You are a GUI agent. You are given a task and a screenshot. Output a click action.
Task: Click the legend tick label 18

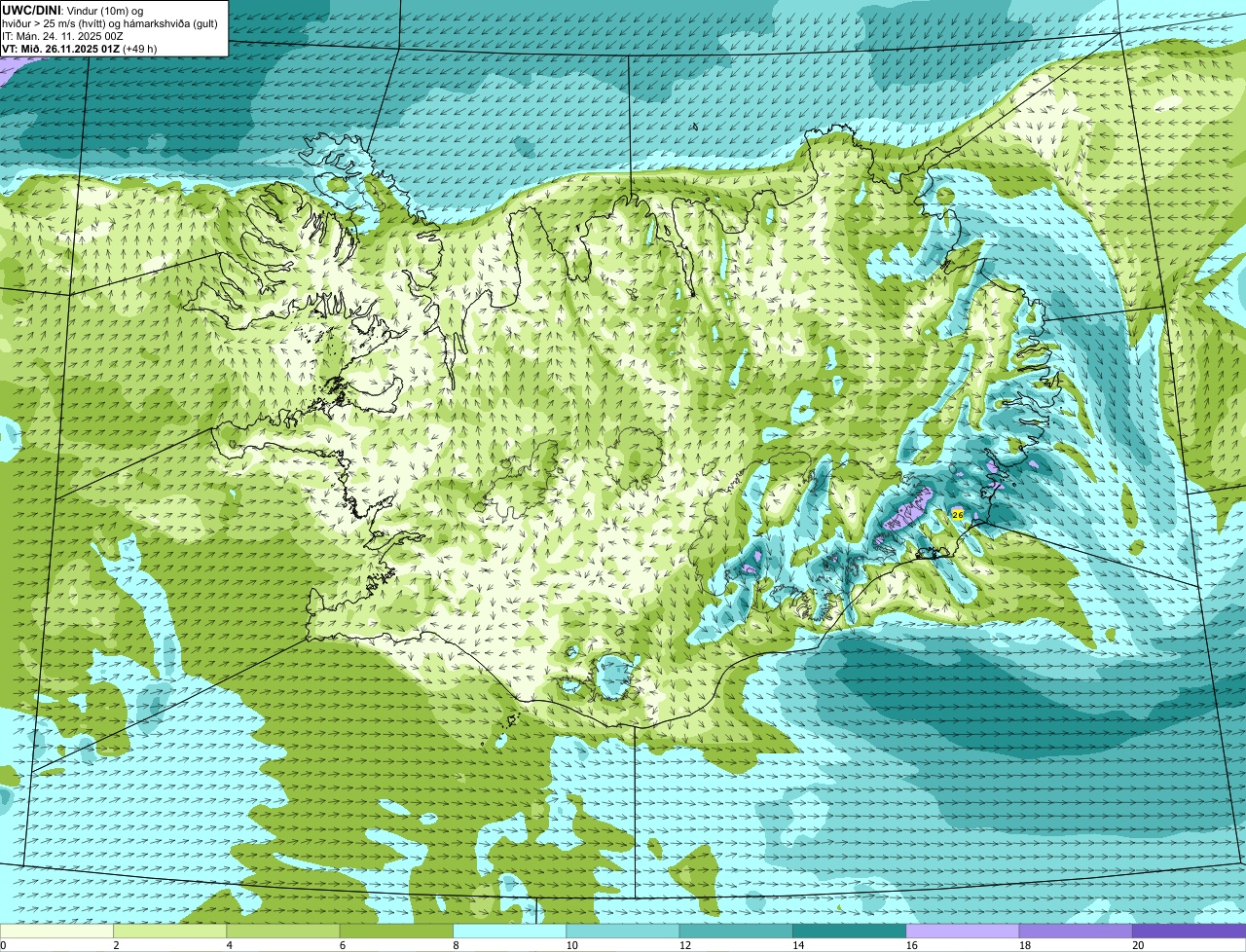(1023, 945)
